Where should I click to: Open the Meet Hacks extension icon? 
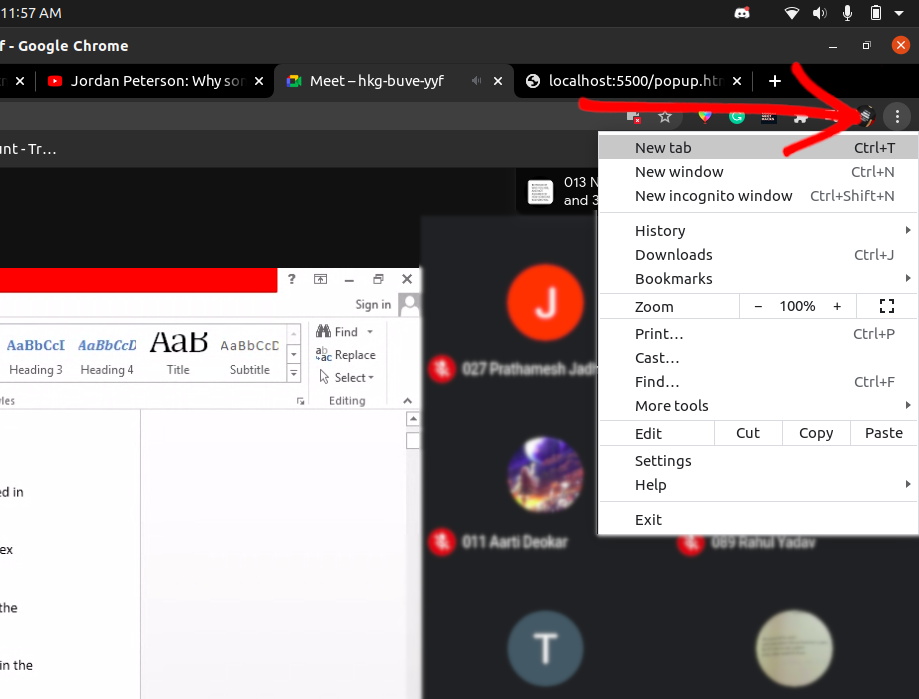click(768, 117)
